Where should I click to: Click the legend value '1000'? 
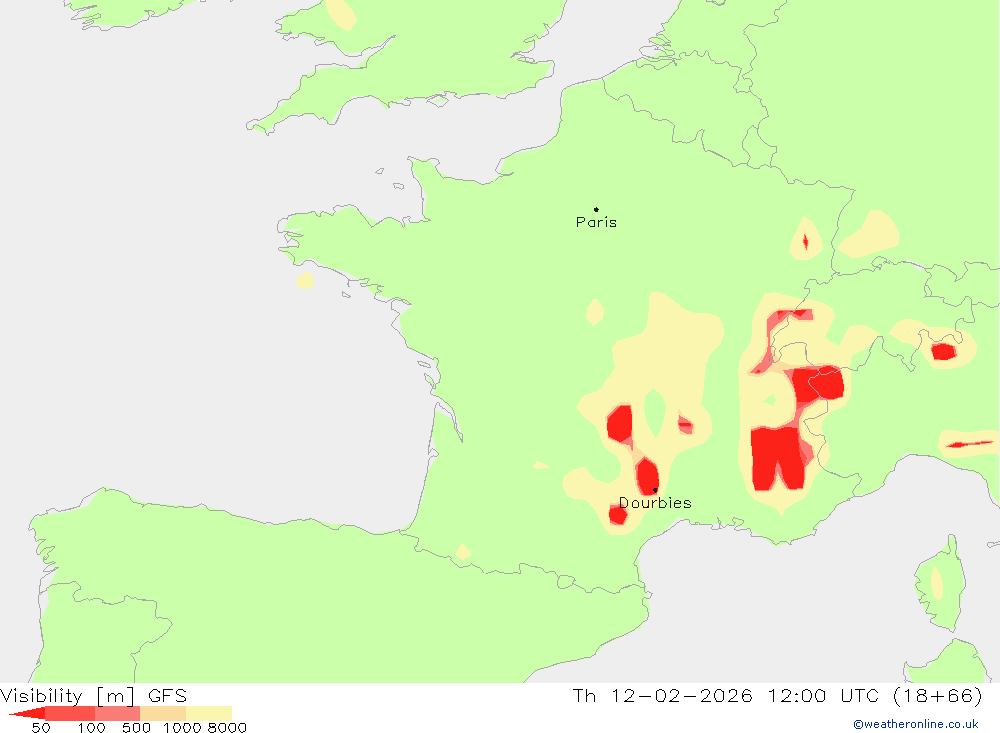point(182,728)
